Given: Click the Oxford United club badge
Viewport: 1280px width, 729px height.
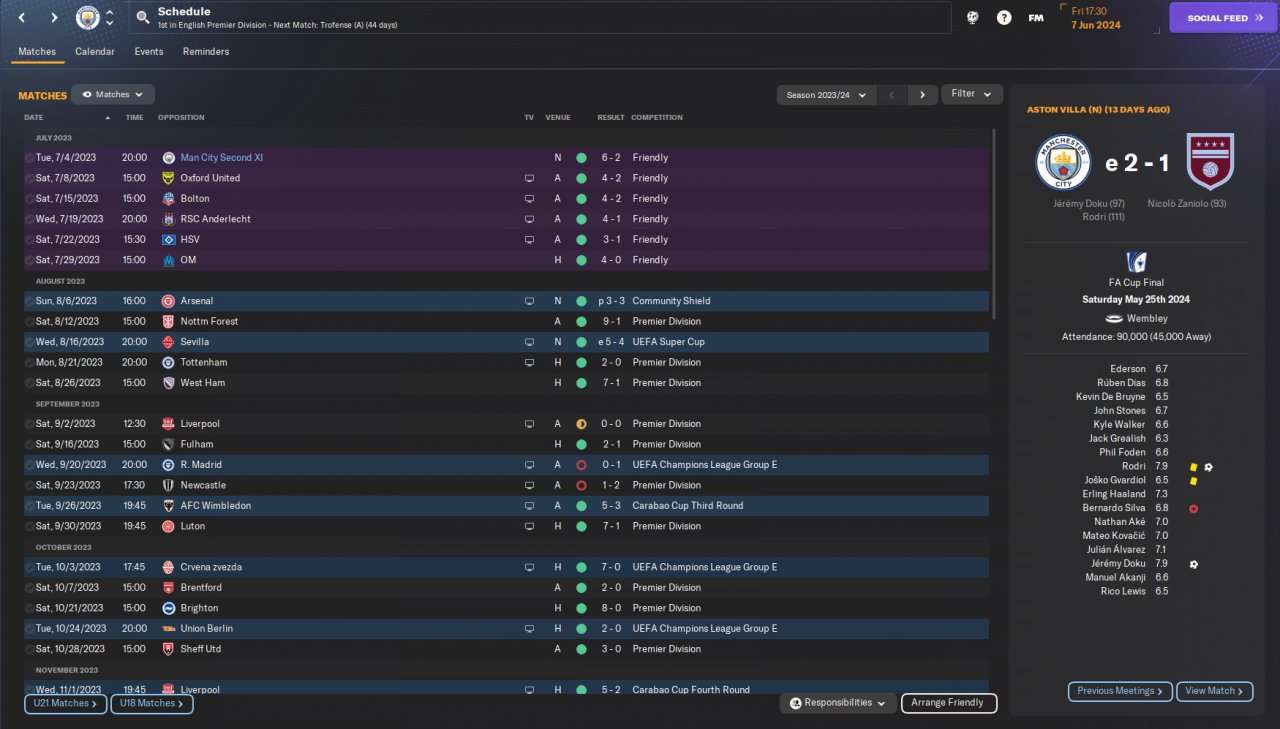Looking at the screenshot, I should click(x=168, y=178).
